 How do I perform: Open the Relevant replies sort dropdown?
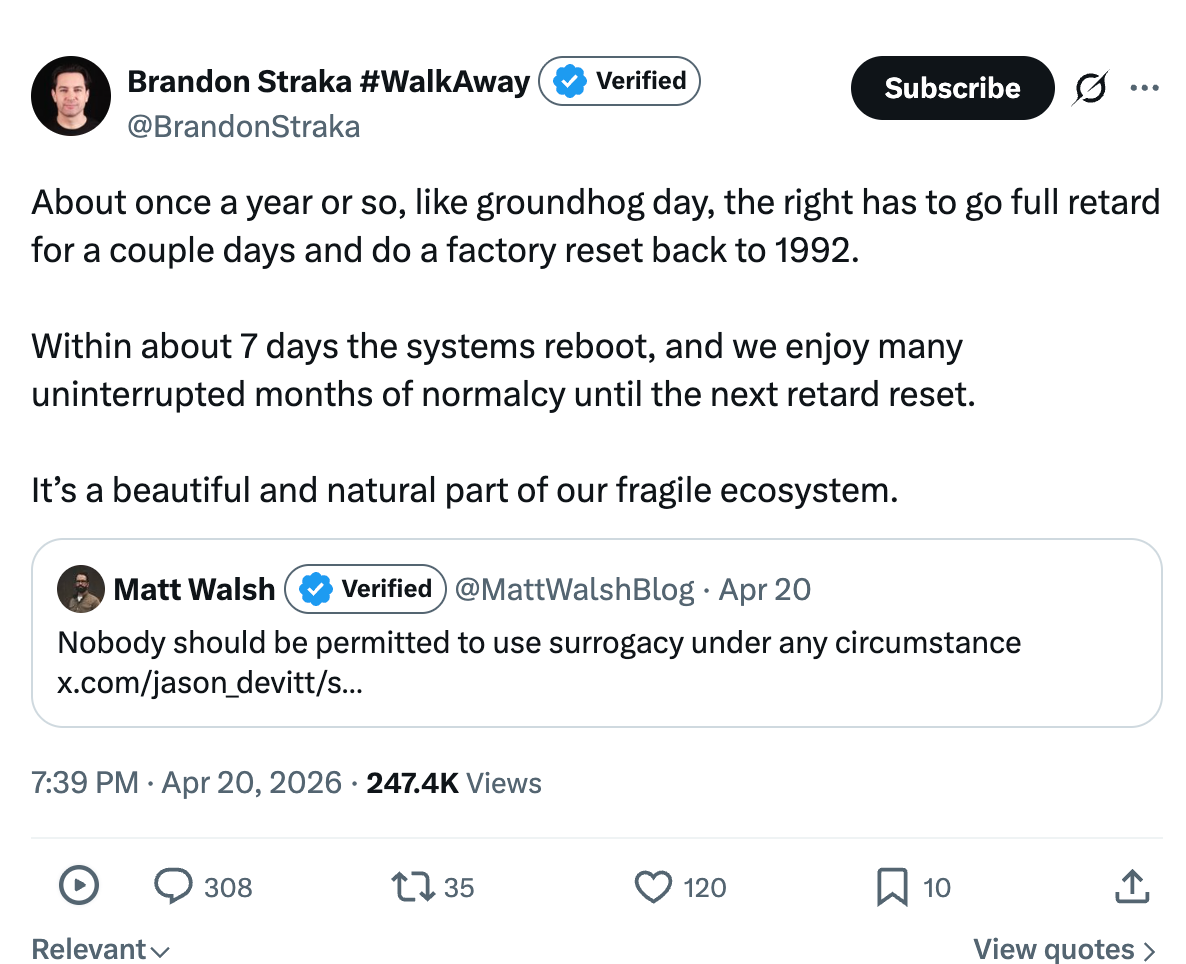pyautogui.click(x=100, y=949)
